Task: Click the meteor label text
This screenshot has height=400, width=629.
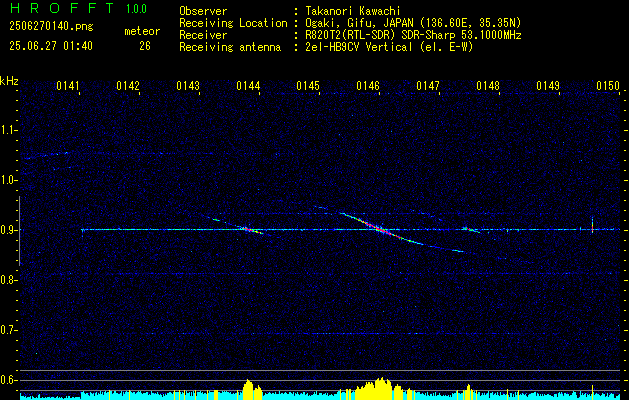Action: tap(142, 31)
